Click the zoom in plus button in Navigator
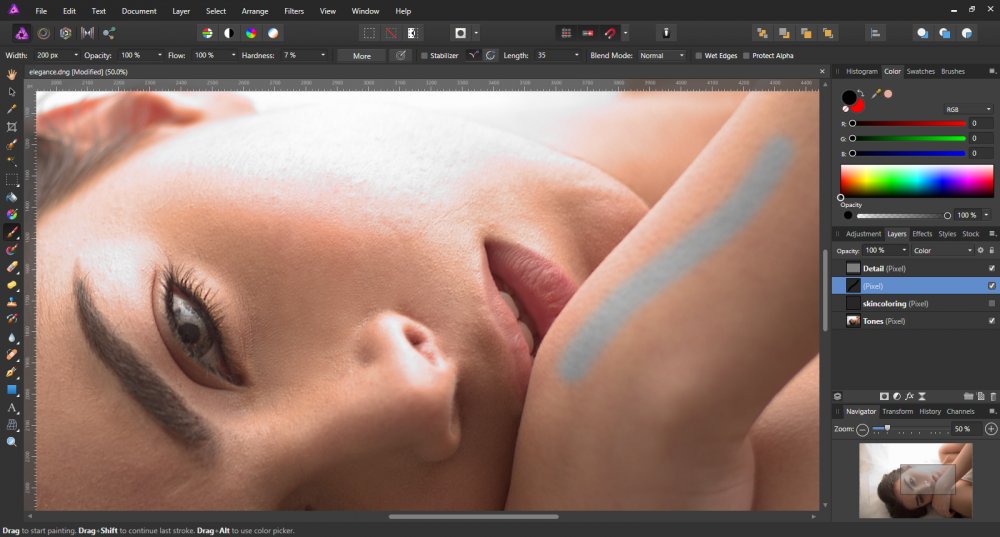 (990, 428)
